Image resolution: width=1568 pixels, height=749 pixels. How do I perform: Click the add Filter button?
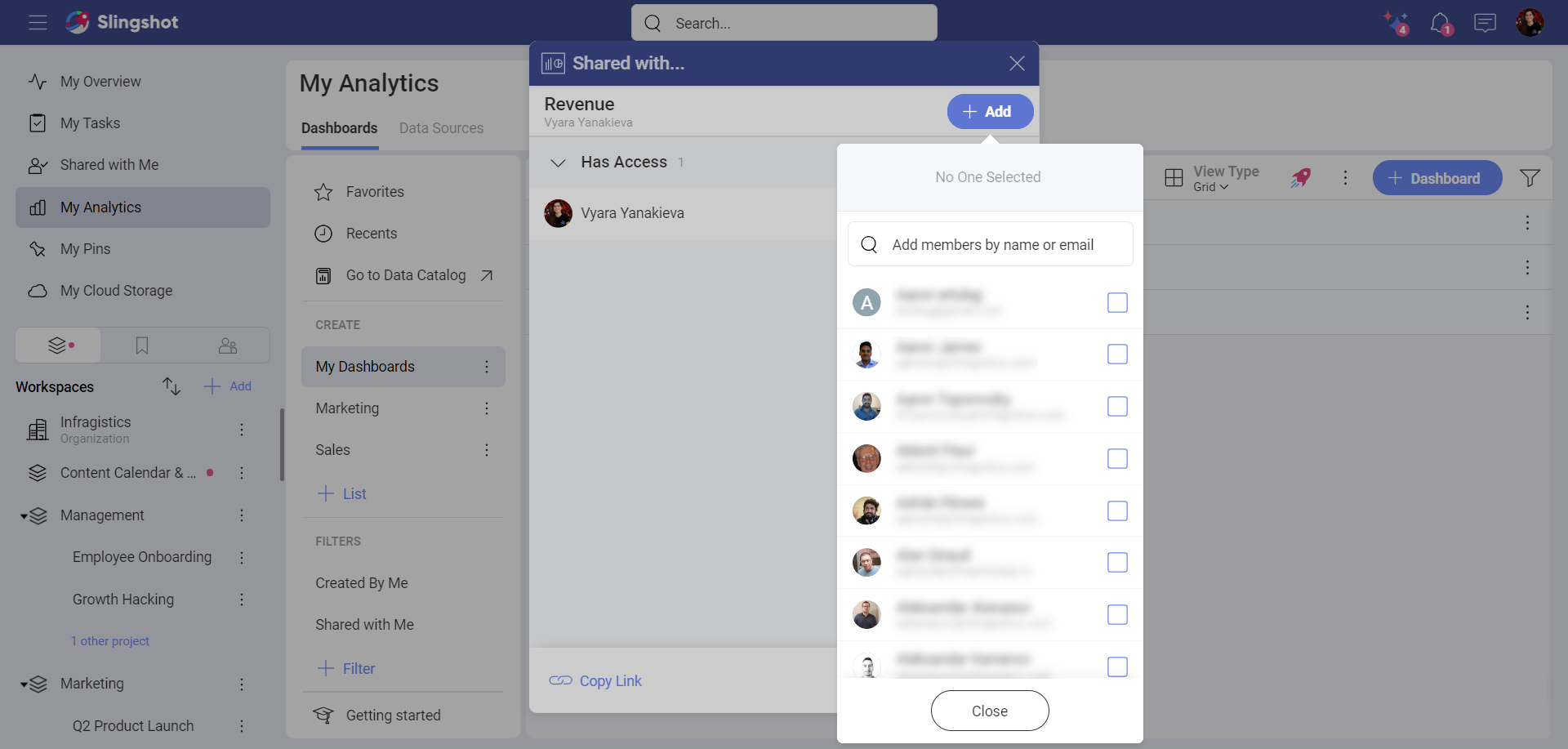346,668
